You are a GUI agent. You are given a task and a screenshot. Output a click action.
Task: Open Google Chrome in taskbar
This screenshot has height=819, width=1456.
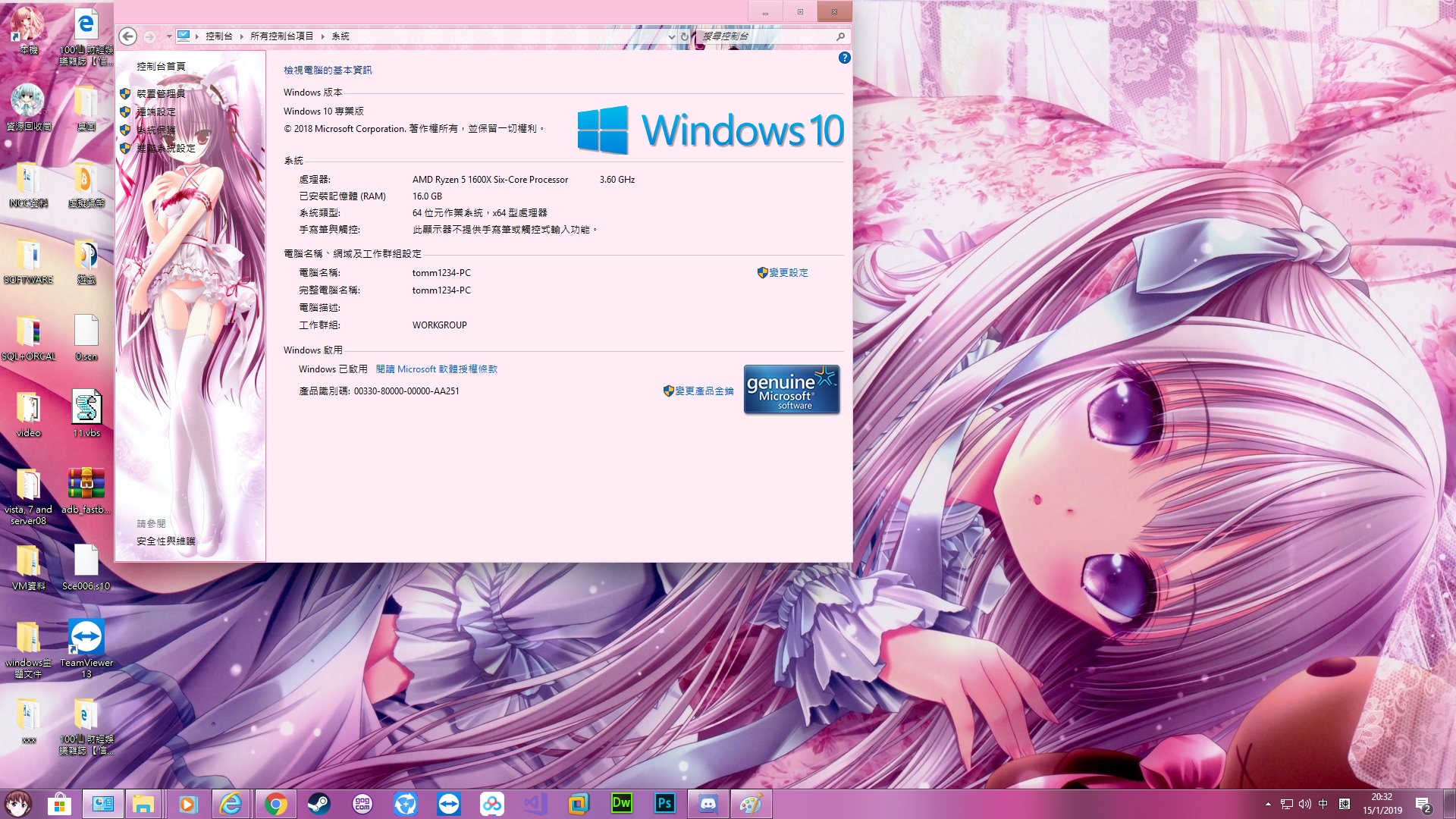(275, 804)
